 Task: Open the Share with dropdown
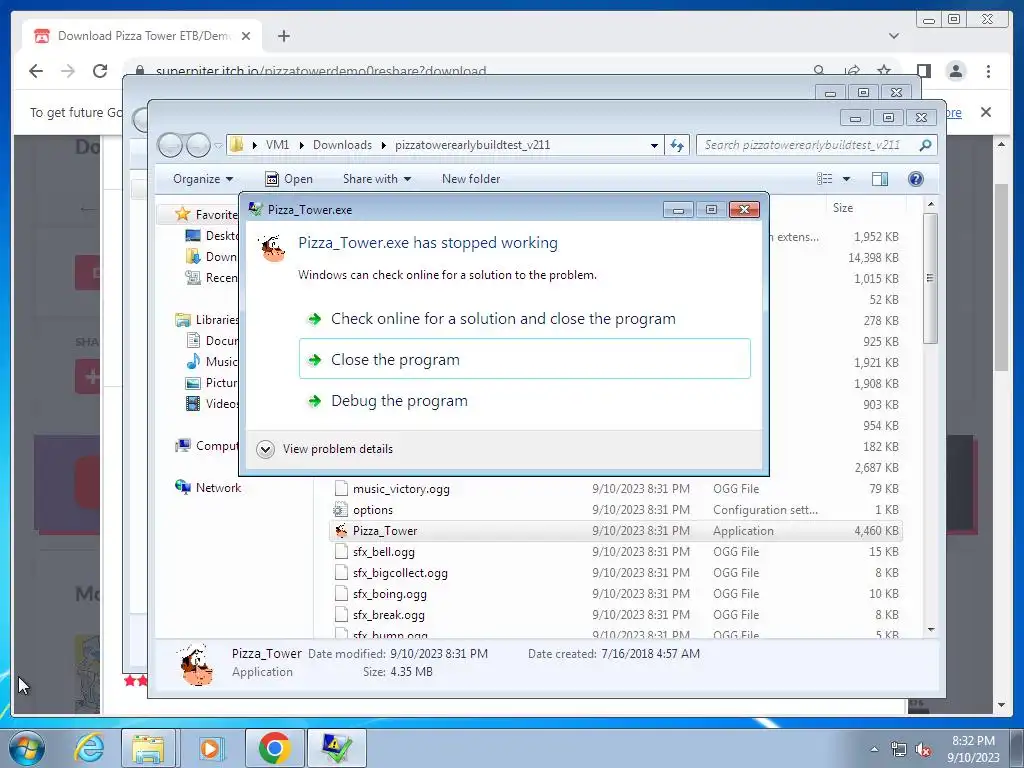pos(377,179)
